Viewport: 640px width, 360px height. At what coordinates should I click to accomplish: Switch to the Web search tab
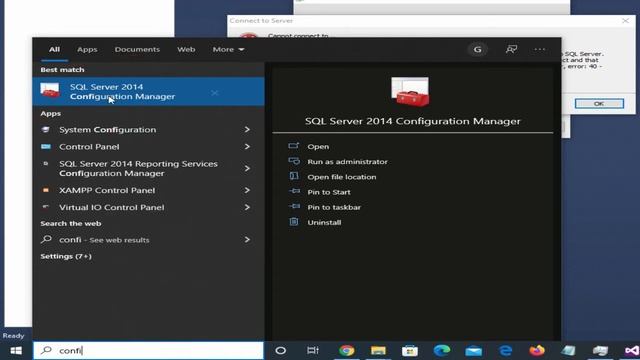pyautogui.click(x=186, y=49)
